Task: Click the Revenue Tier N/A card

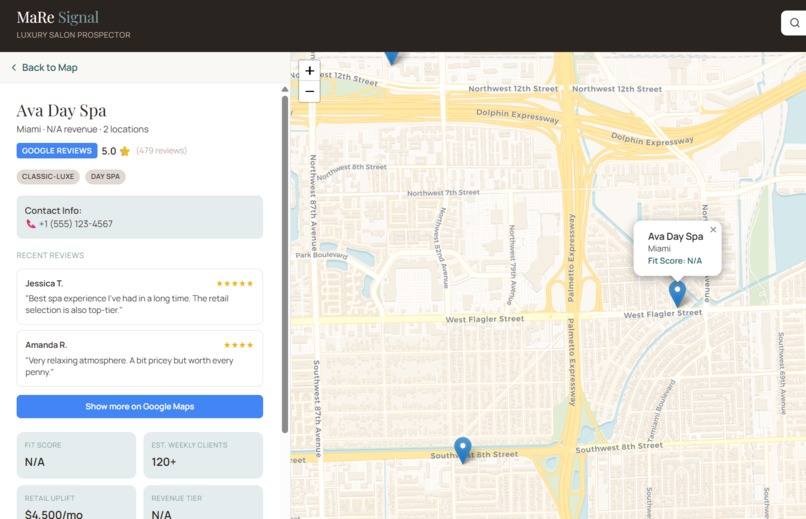Action: coord(203,503)
